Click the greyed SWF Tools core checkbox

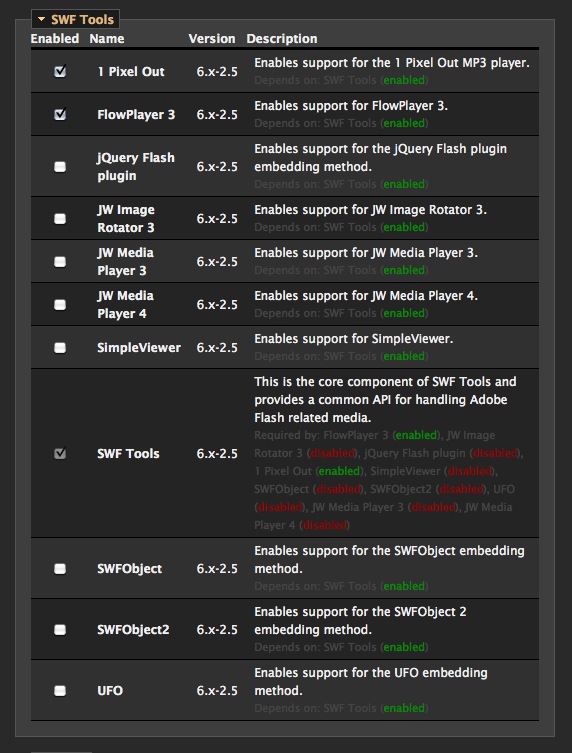point(60,453)
